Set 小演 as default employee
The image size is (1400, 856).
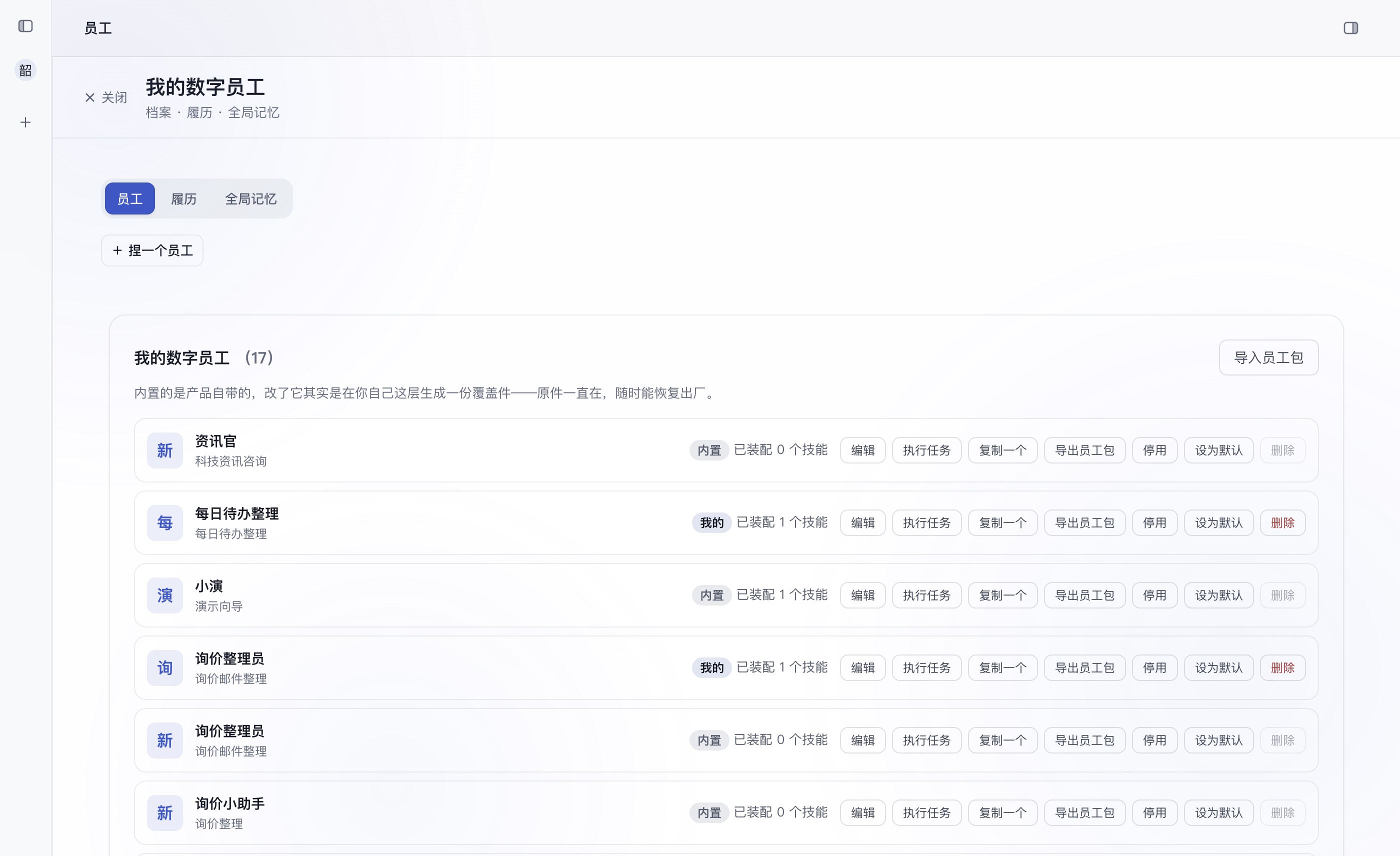(x=1219, y=595)
